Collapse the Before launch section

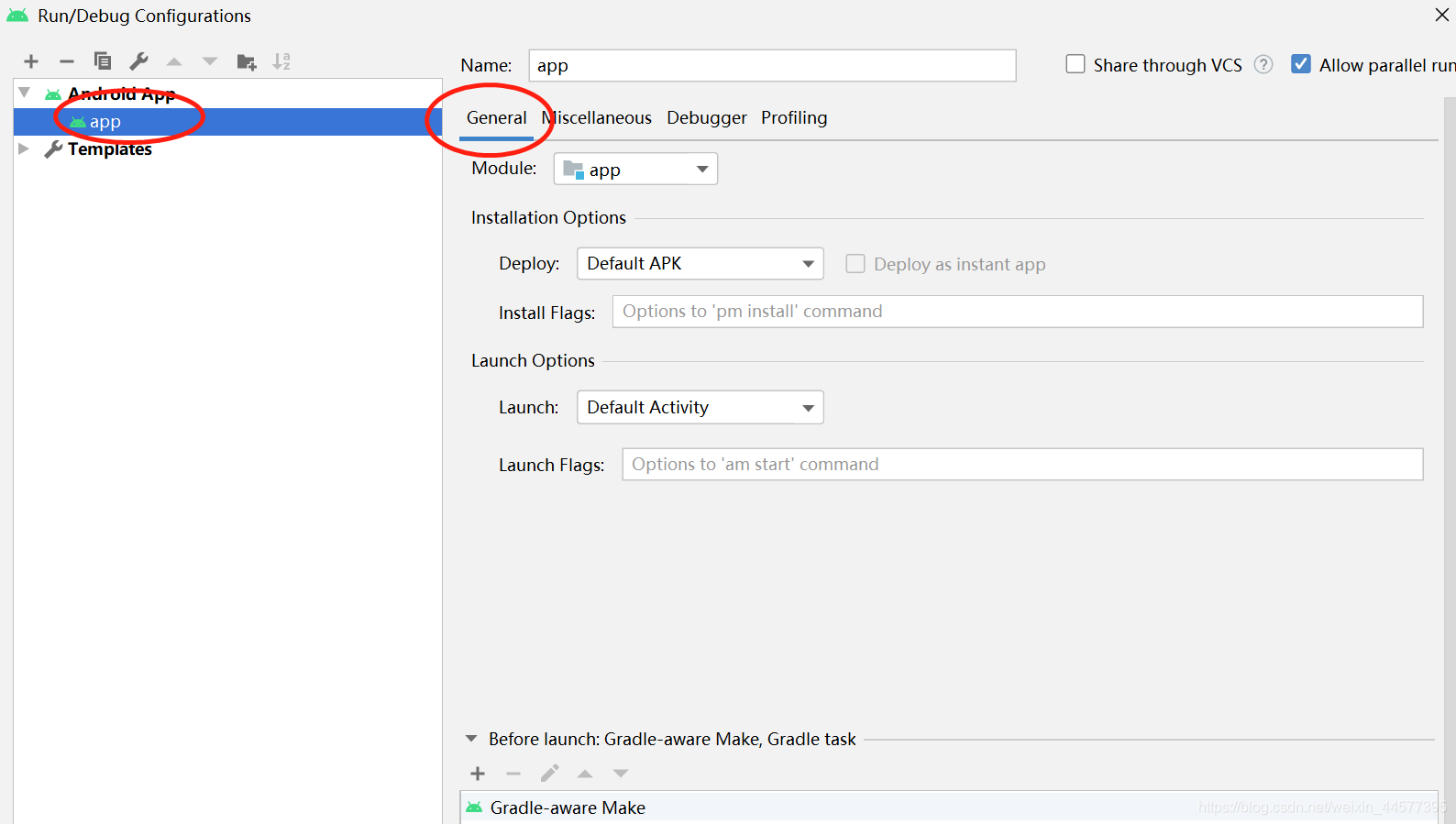coord(471,739)
